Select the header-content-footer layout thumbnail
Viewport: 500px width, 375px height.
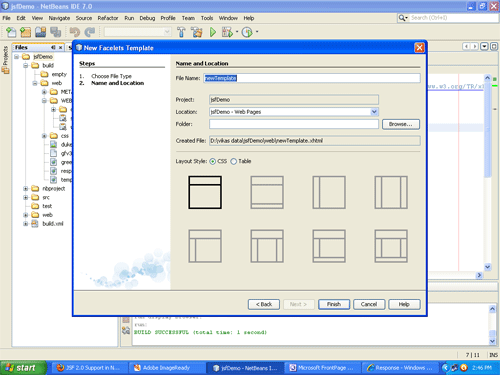click(267, 192)
